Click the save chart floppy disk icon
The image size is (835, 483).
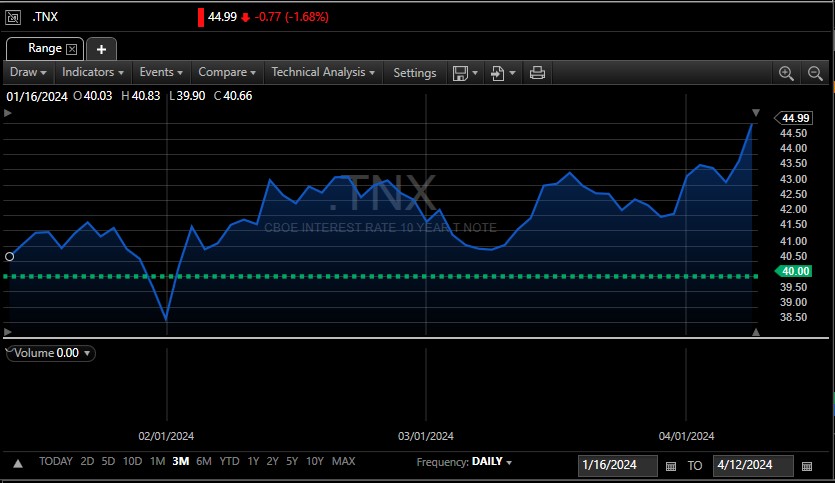tap(461, 73)
